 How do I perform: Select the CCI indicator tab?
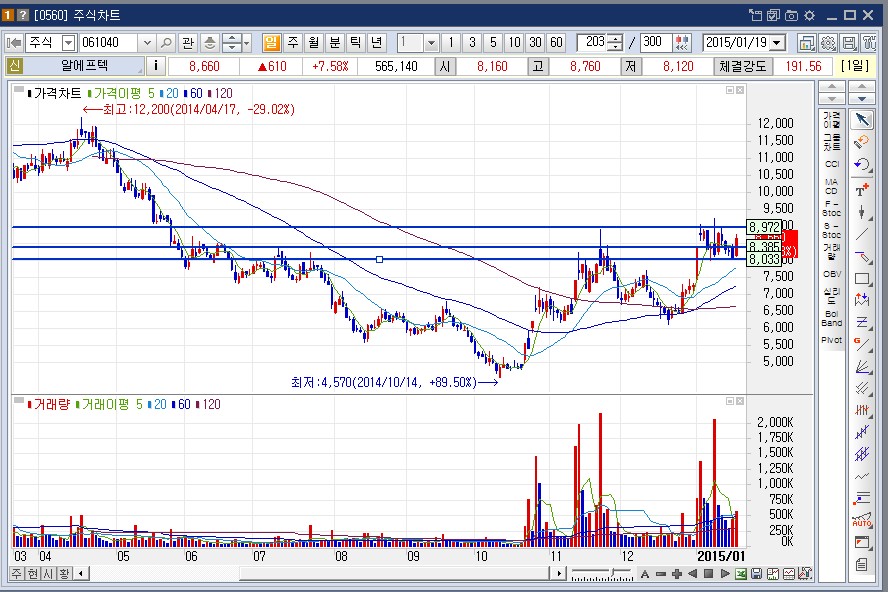click(832, 164)
